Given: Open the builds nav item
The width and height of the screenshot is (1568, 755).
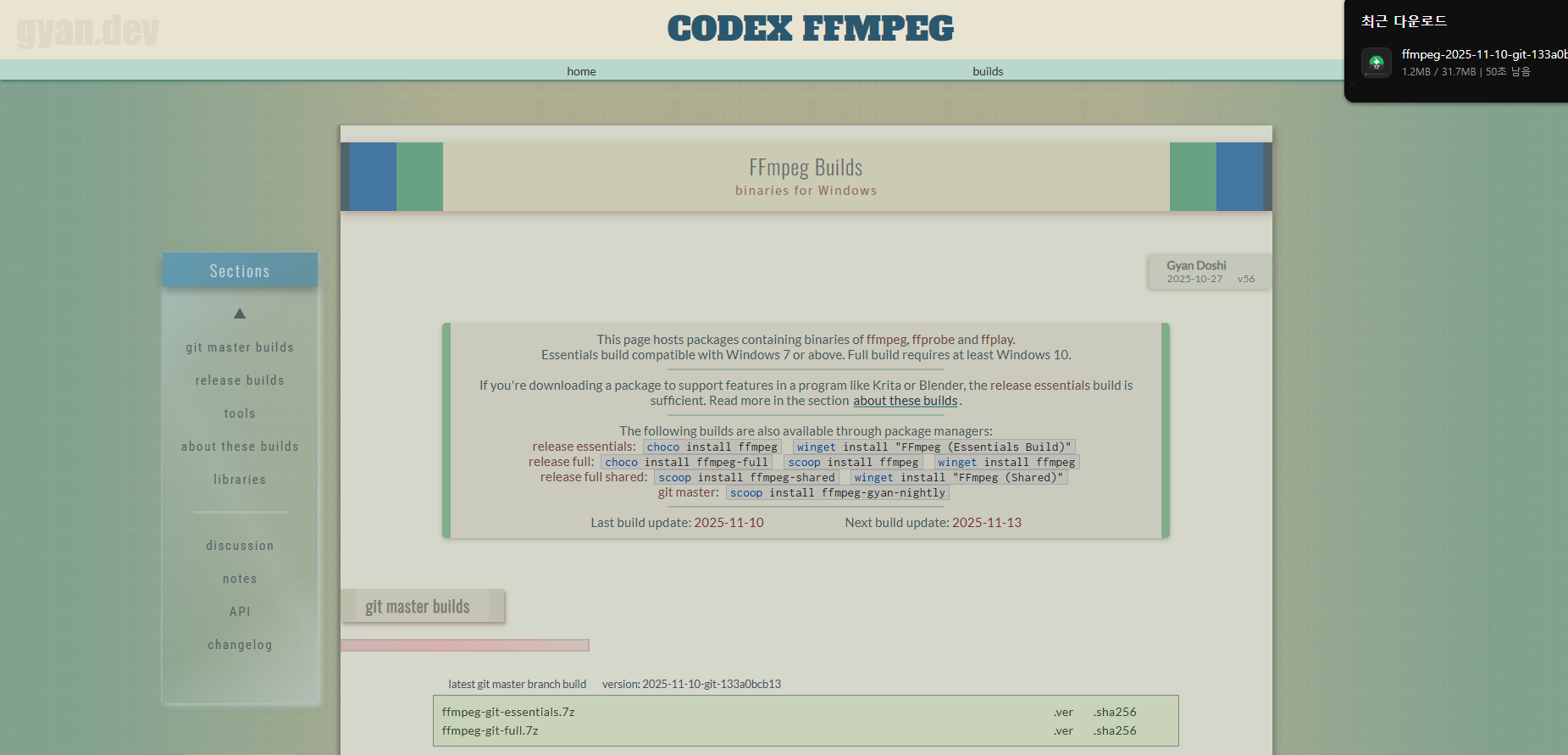Looking at the screenshot, I should point(988,71).
